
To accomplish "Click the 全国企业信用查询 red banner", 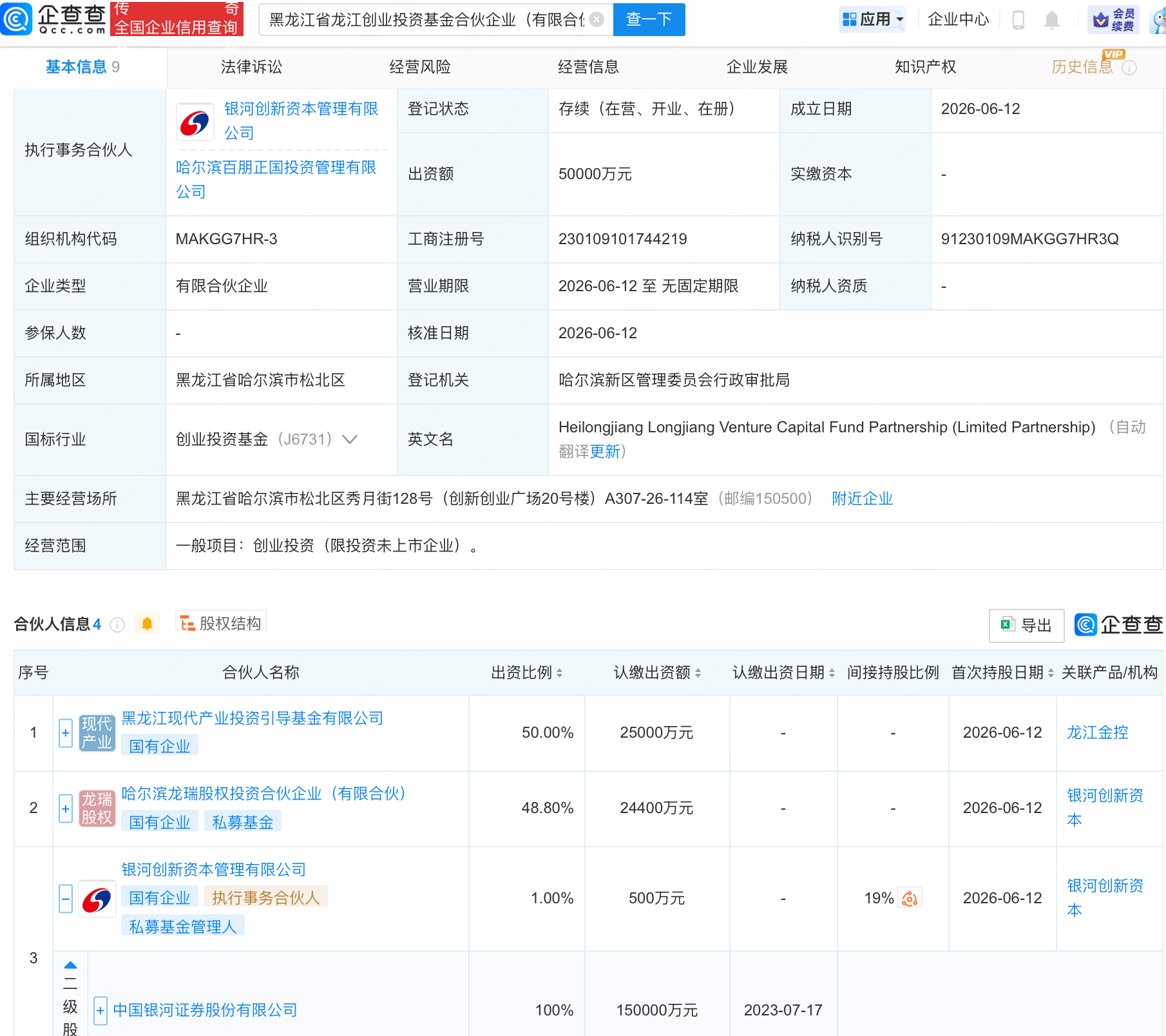I will (177, 19).
